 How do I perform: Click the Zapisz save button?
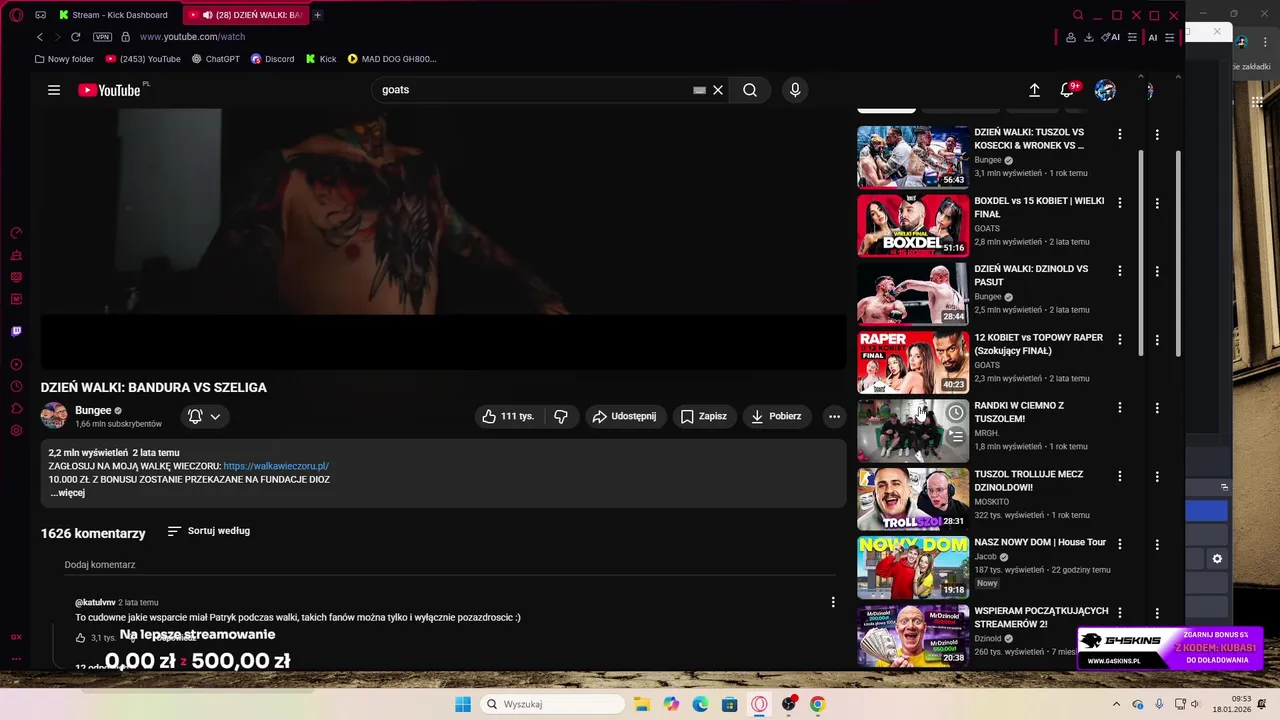click(704, 416)
